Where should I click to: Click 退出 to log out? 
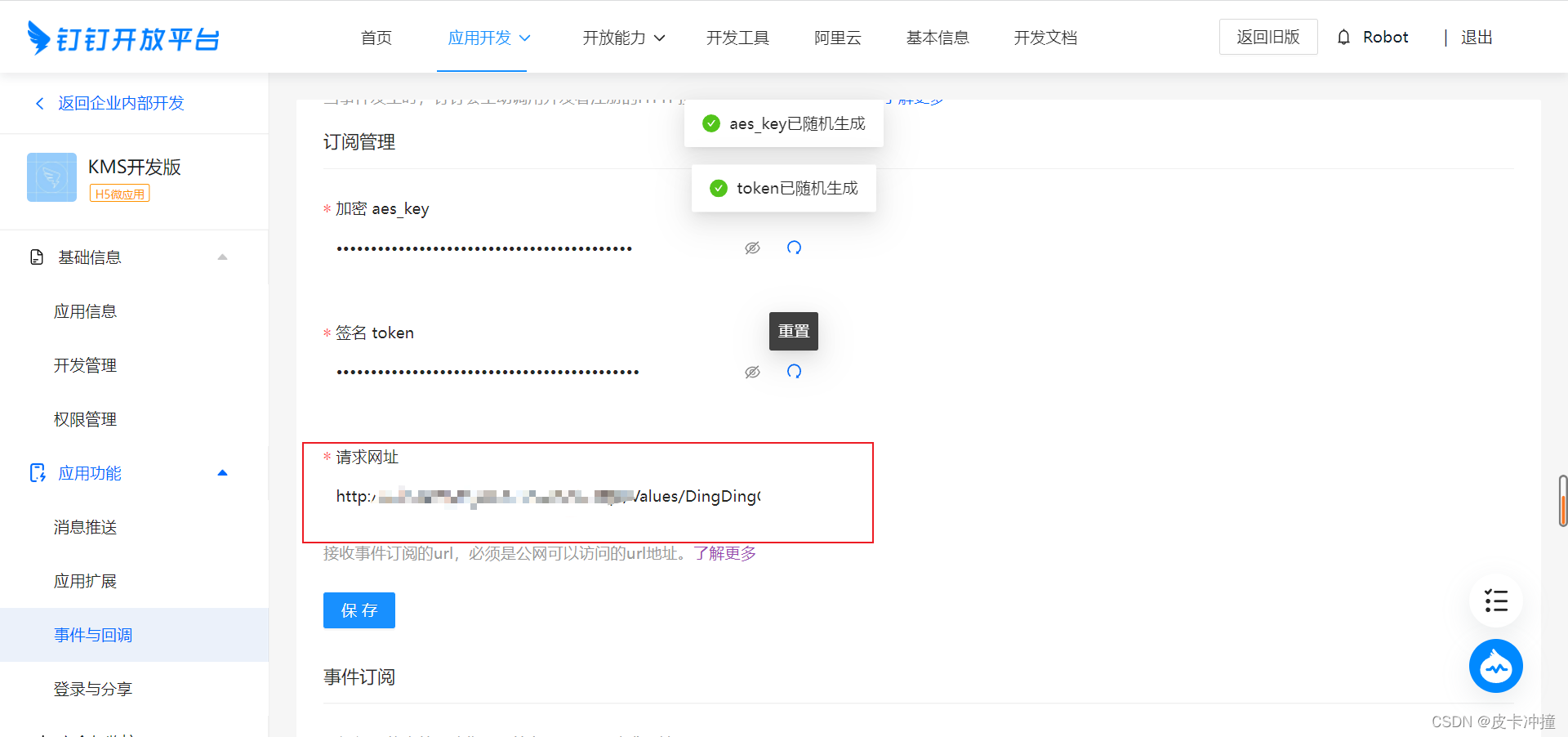point(1477,38)
